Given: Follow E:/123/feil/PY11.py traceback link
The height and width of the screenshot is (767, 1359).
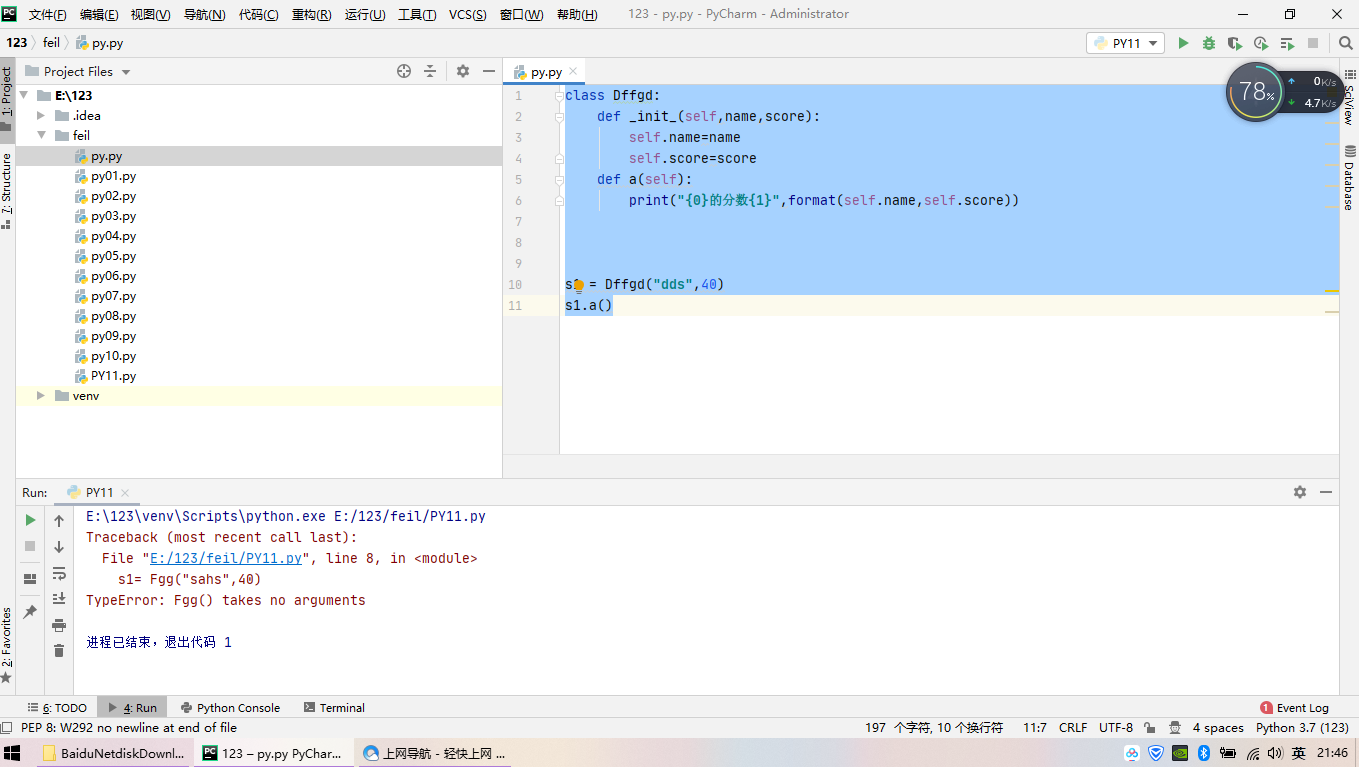Looking at the screenshot, I should coord(226,558).
